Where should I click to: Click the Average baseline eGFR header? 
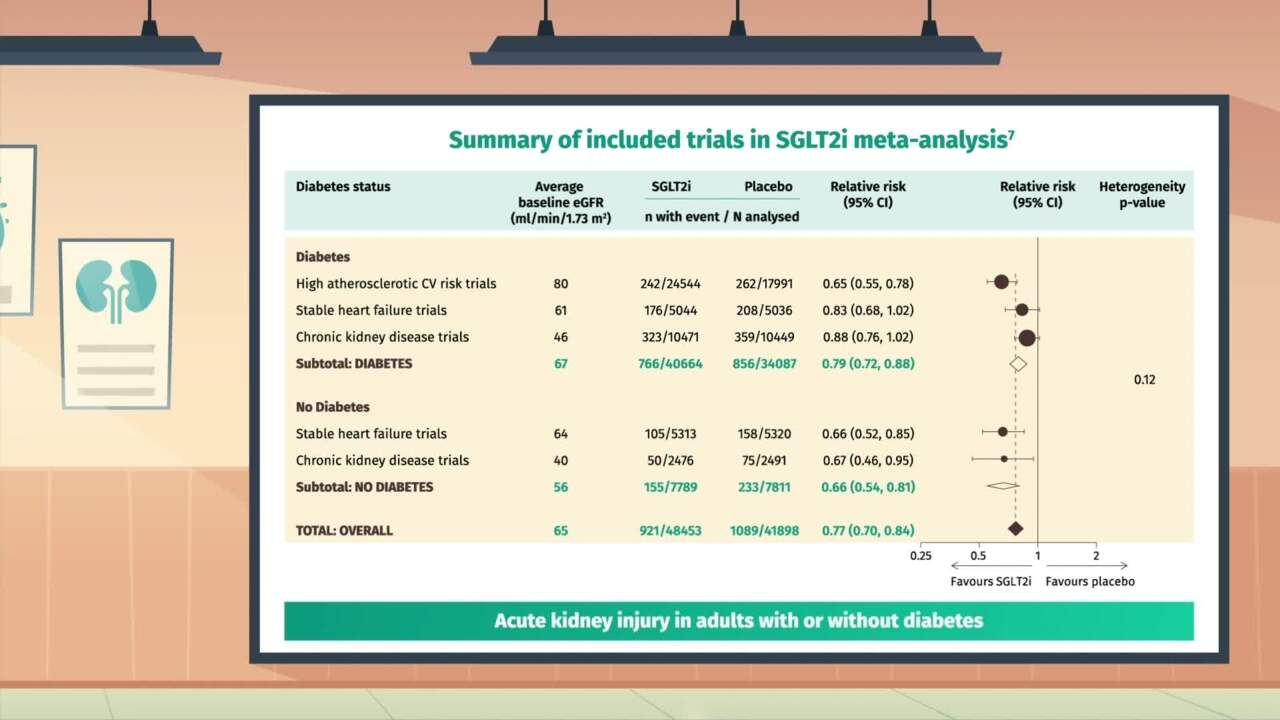click(558, 202)
